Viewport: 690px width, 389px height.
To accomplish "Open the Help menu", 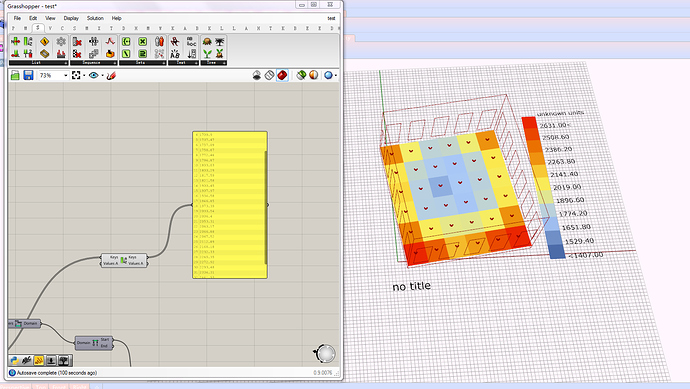I will point(116,18).
